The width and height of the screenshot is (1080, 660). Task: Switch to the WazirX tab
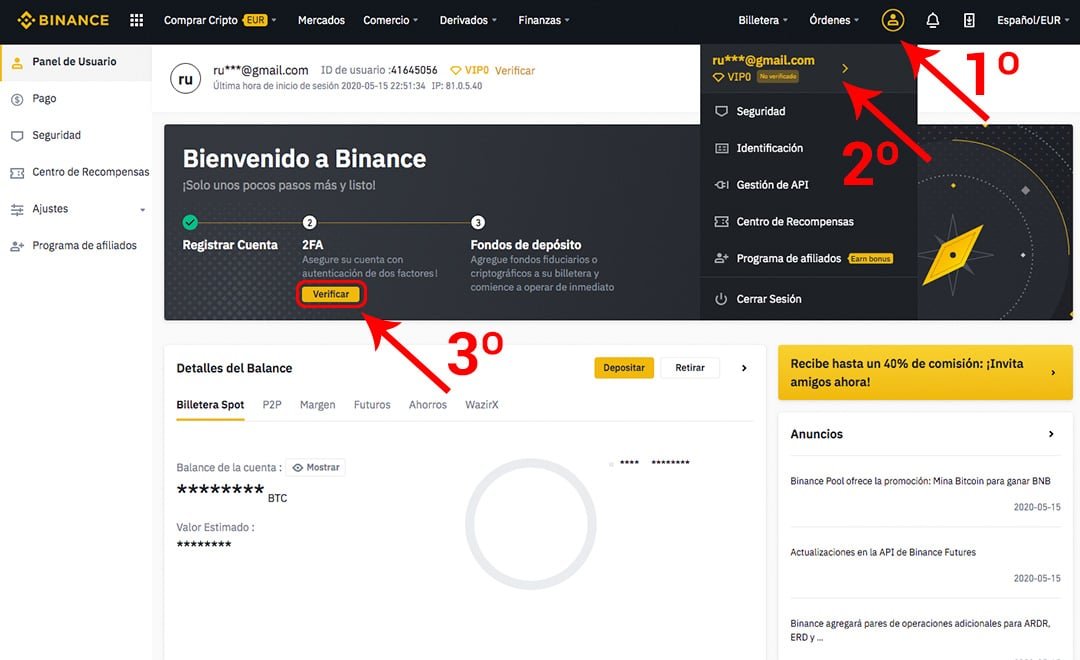click(481, 405)
